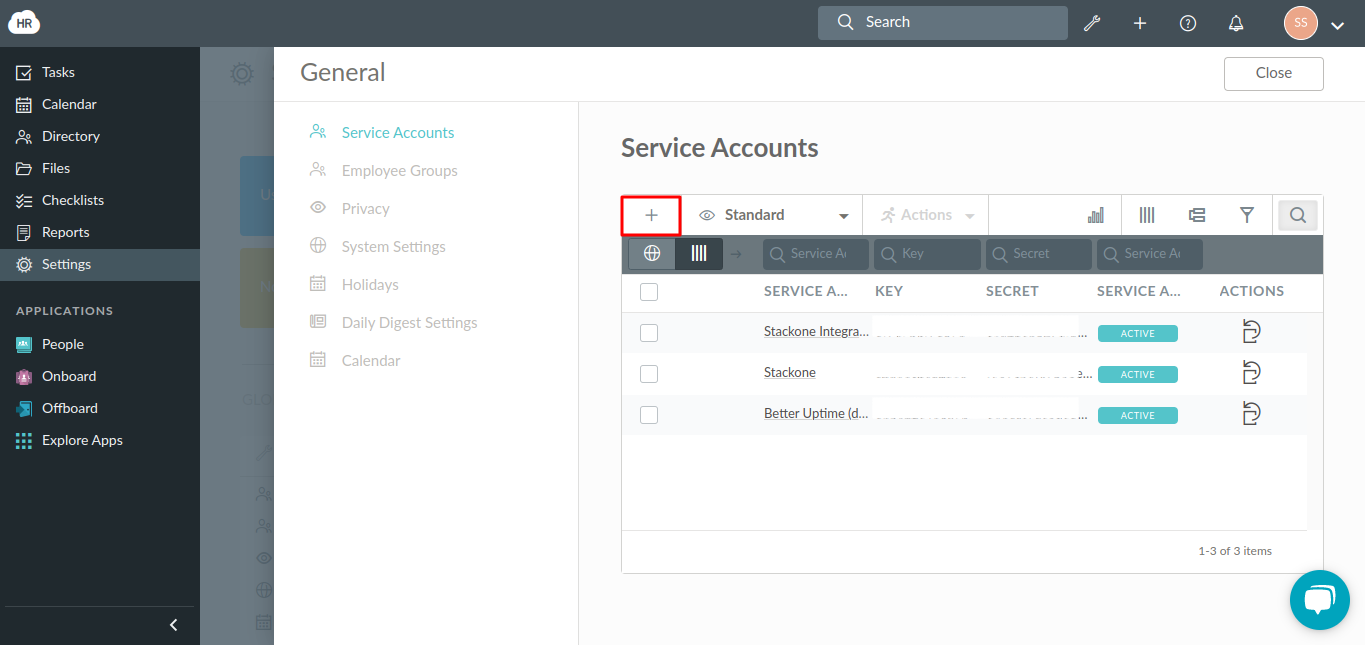The height and width of the screenshot is (645, 1365).
Task: Select the column layout icon next to the chart
Action: [x=1146, y=214]
